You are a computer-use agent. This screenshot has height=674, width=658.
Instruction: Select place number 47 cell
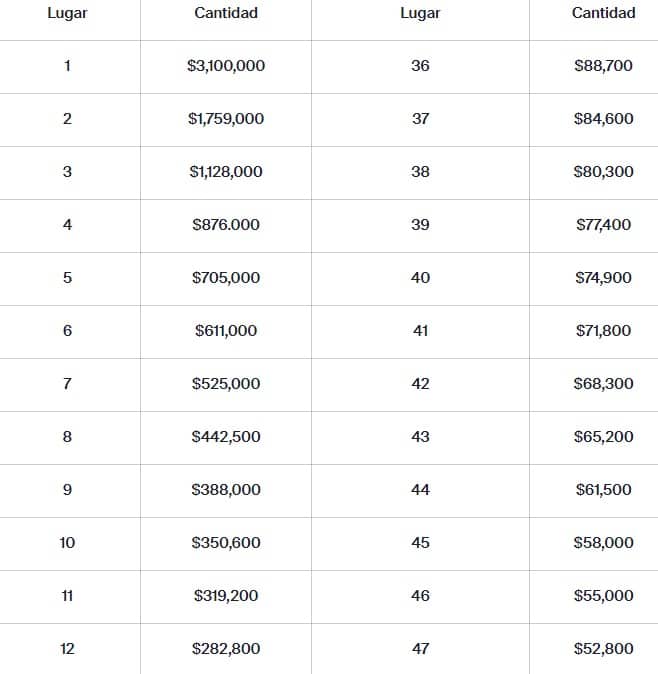click(x=420, y=649)
